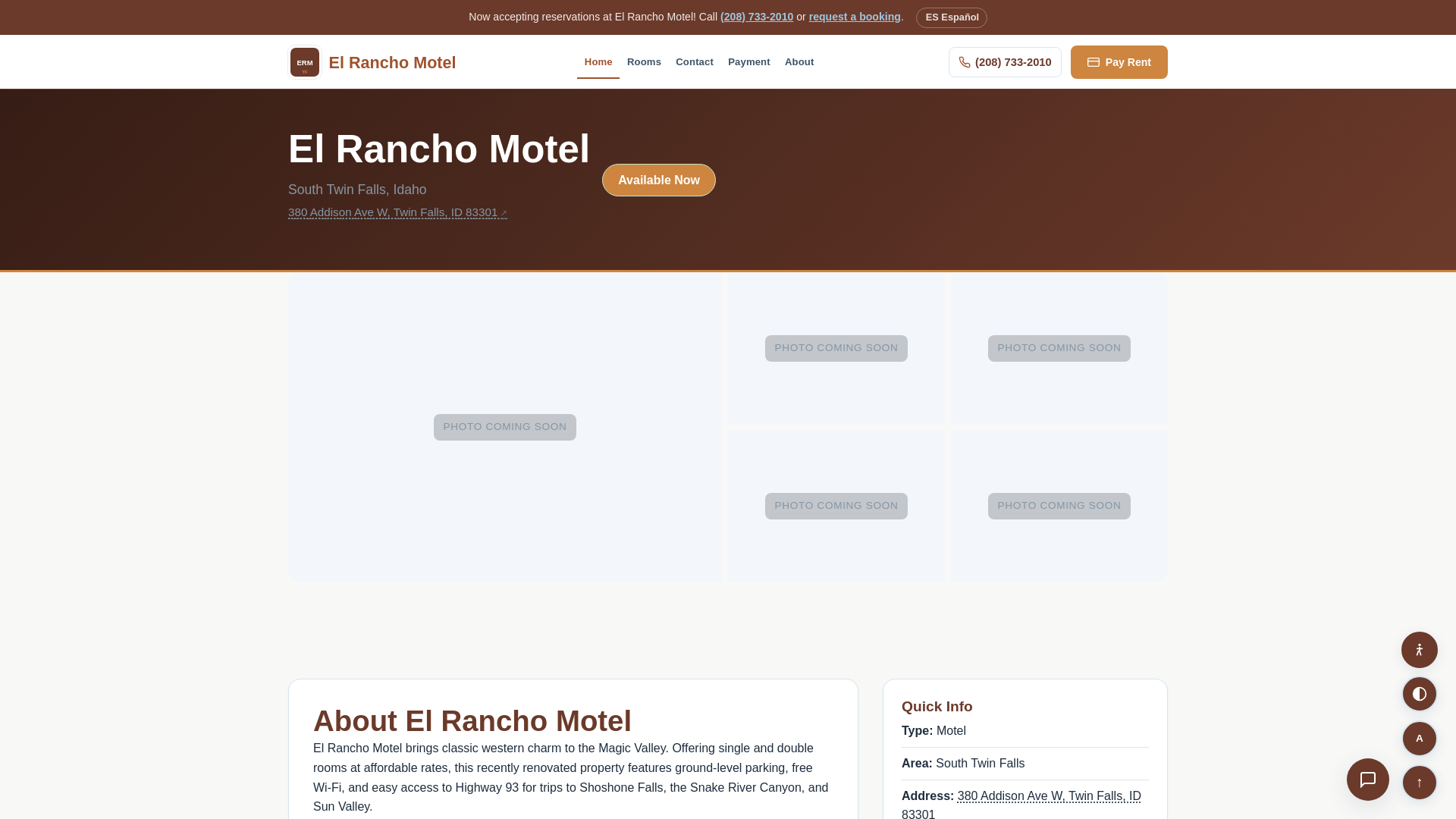Click 'South Twin Falls, Idaho' subtitle
The image size is (1456, 819).
(357, 190)
